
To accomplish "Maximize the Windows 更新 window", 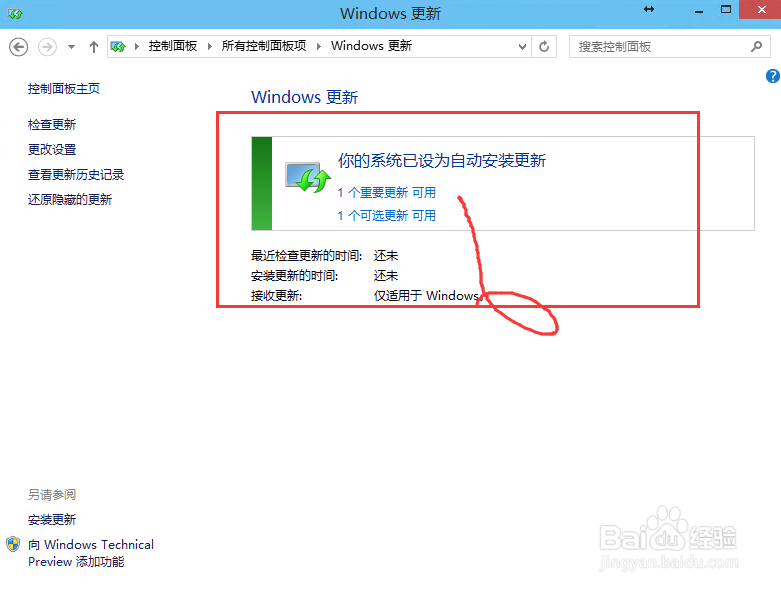I will pyautogui.click(x=726, y=9).
